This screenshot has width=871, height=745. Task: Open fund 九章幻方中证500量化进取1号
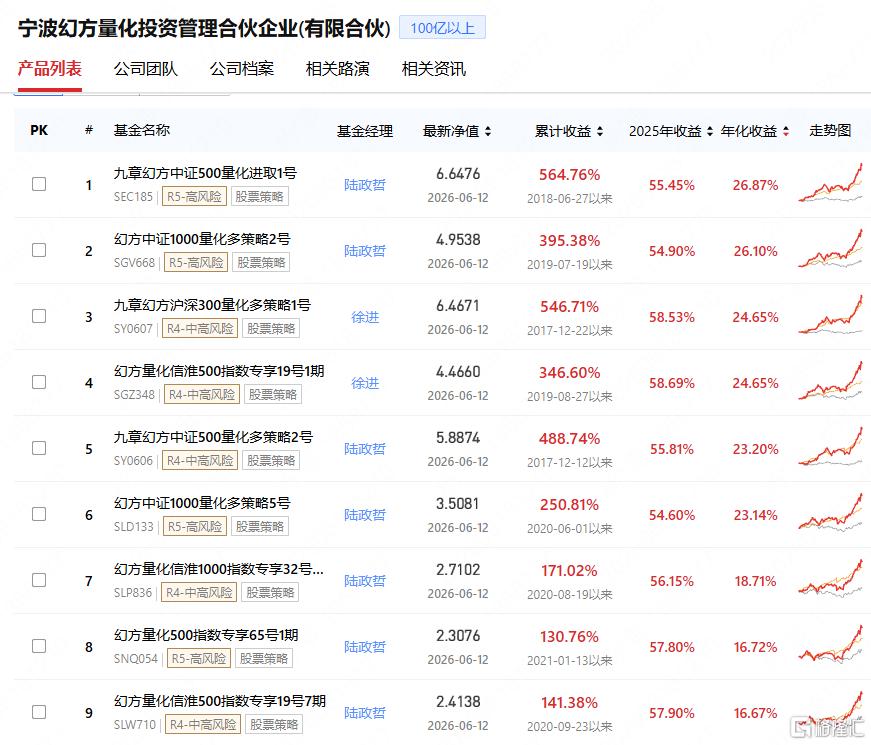pos(205,173)
